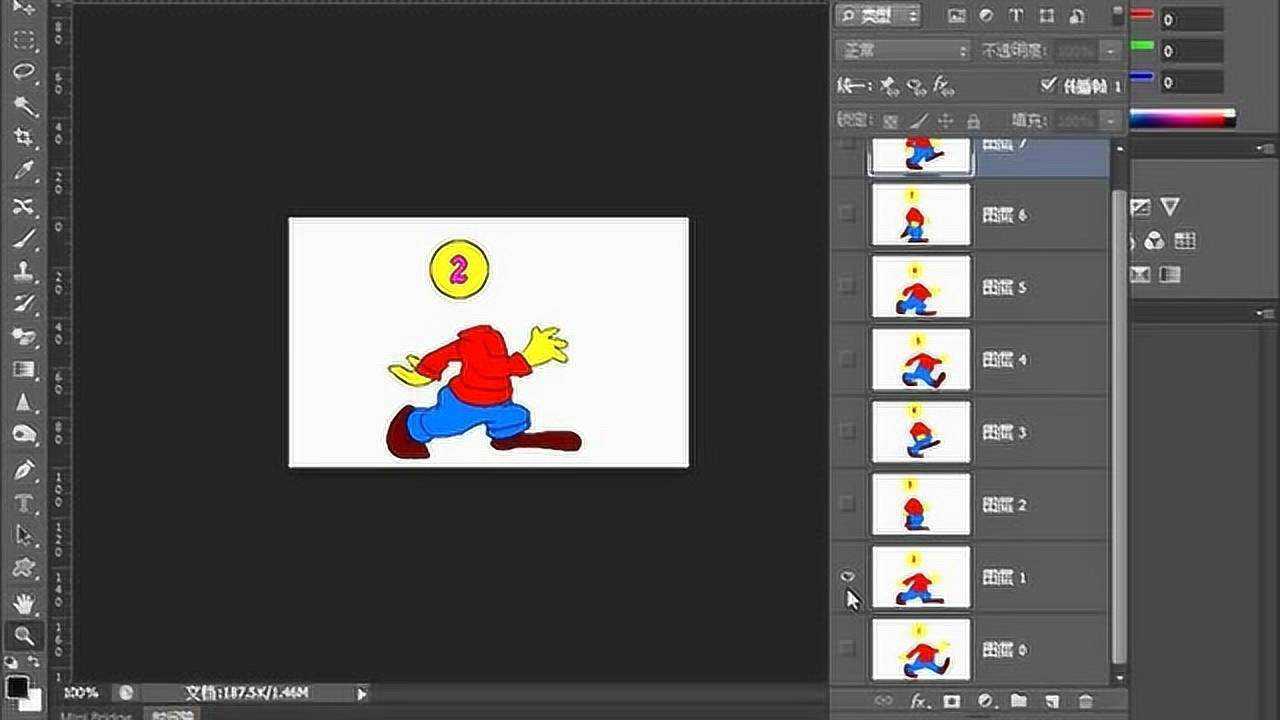Add a Color Lookup adjustment

(x=1185, y=241)
